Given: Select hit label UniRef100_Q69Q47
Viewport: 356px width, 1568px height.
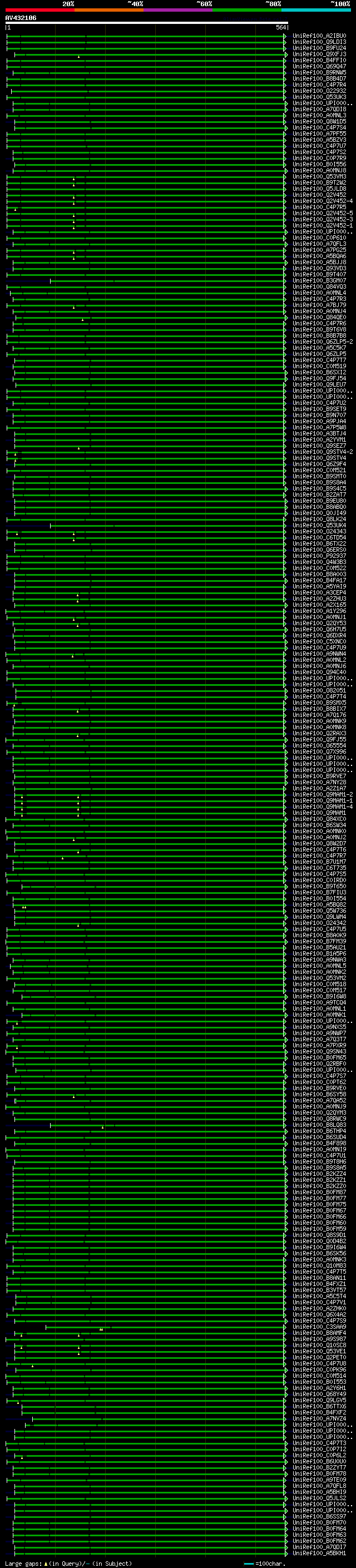Looking at the screenshot, I should pyautogui.click(x=319, y=66).
